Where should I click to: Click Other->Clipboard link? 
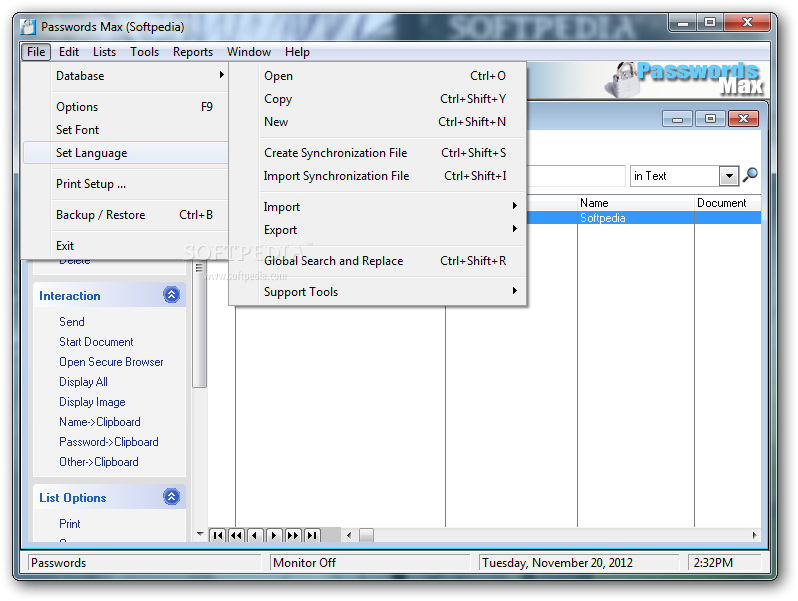(99, 462)
